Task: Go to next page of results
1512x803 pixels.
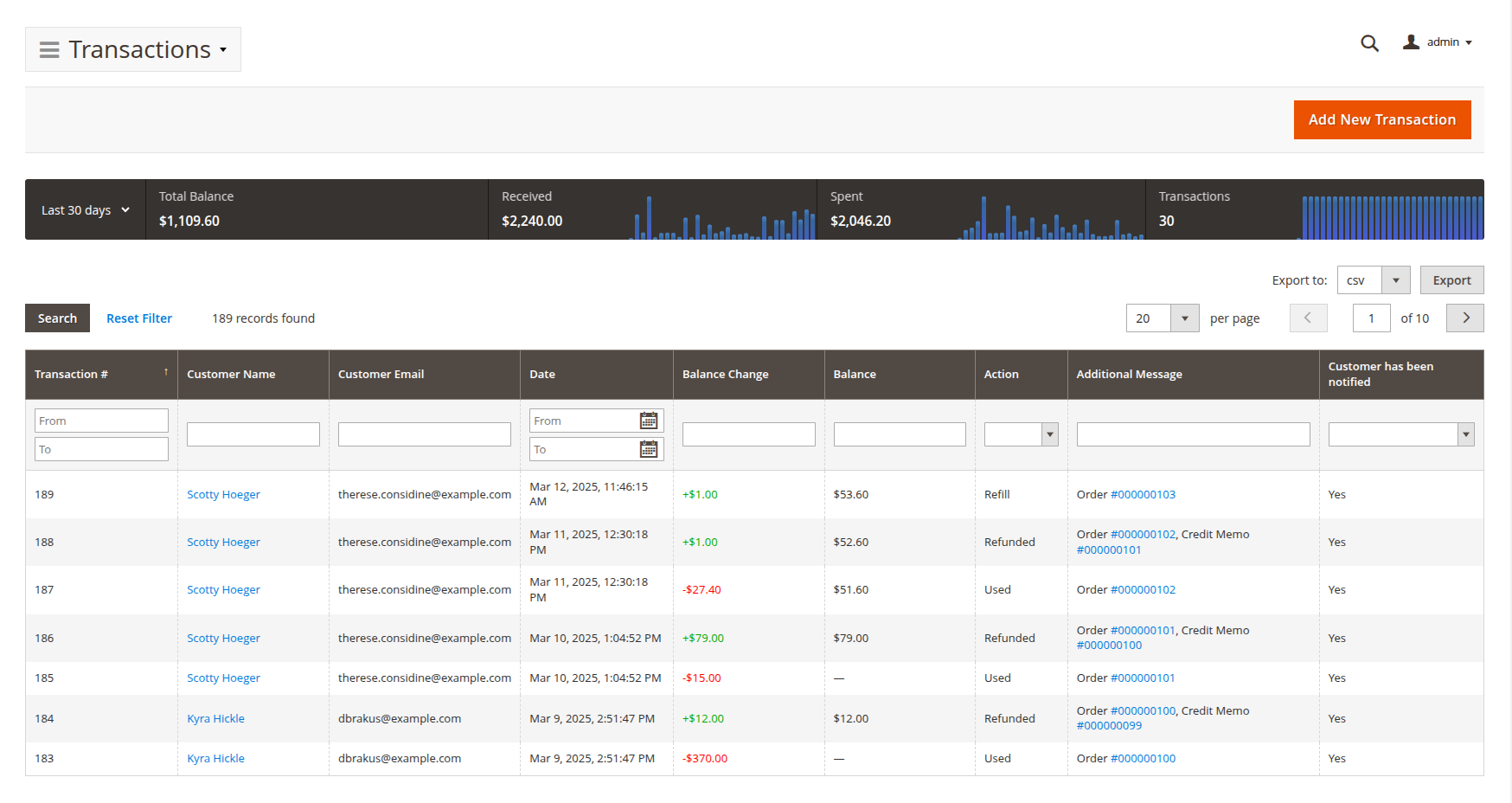Action: pyautogui.click(x=1465, y=318)
